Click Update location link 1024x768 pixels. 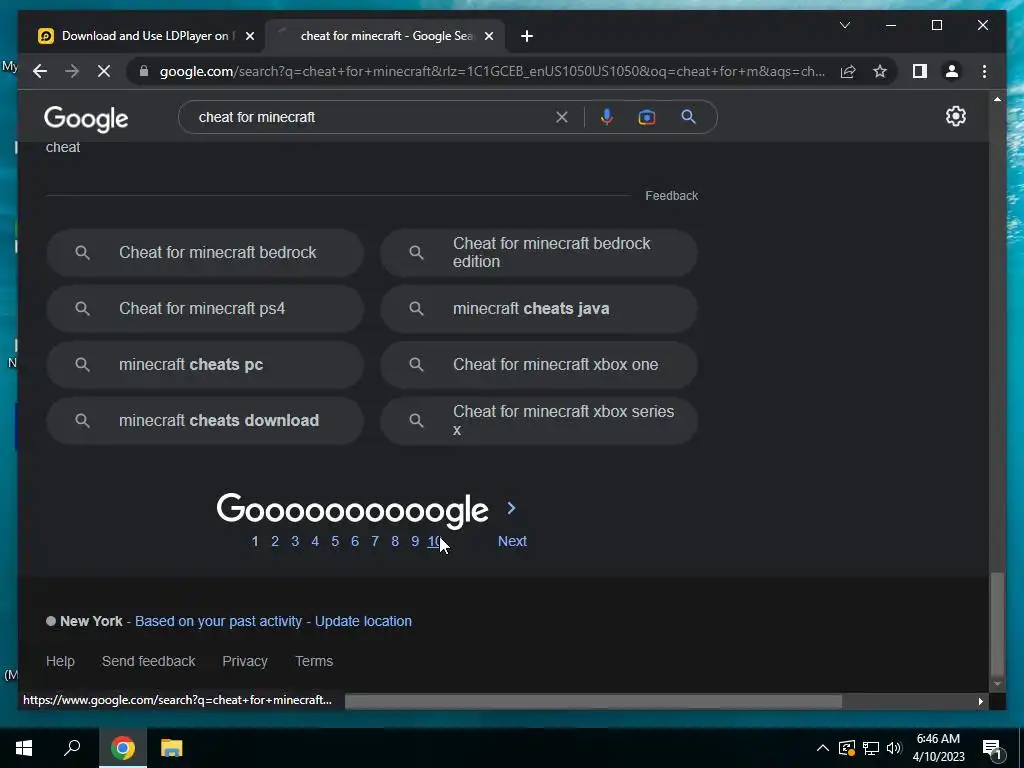[363, 622]
